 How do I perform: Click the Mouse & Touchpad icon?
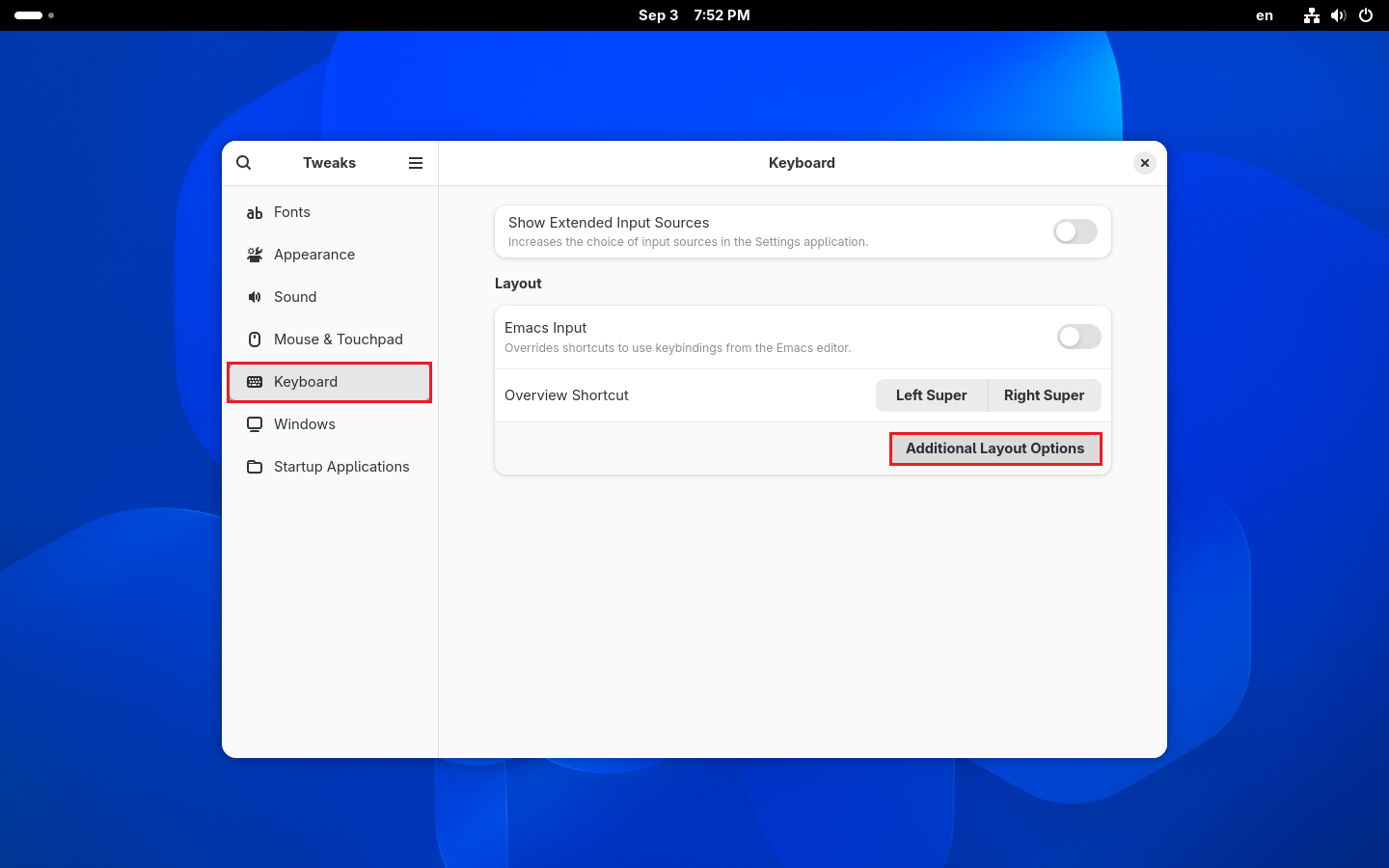[255, 339]
